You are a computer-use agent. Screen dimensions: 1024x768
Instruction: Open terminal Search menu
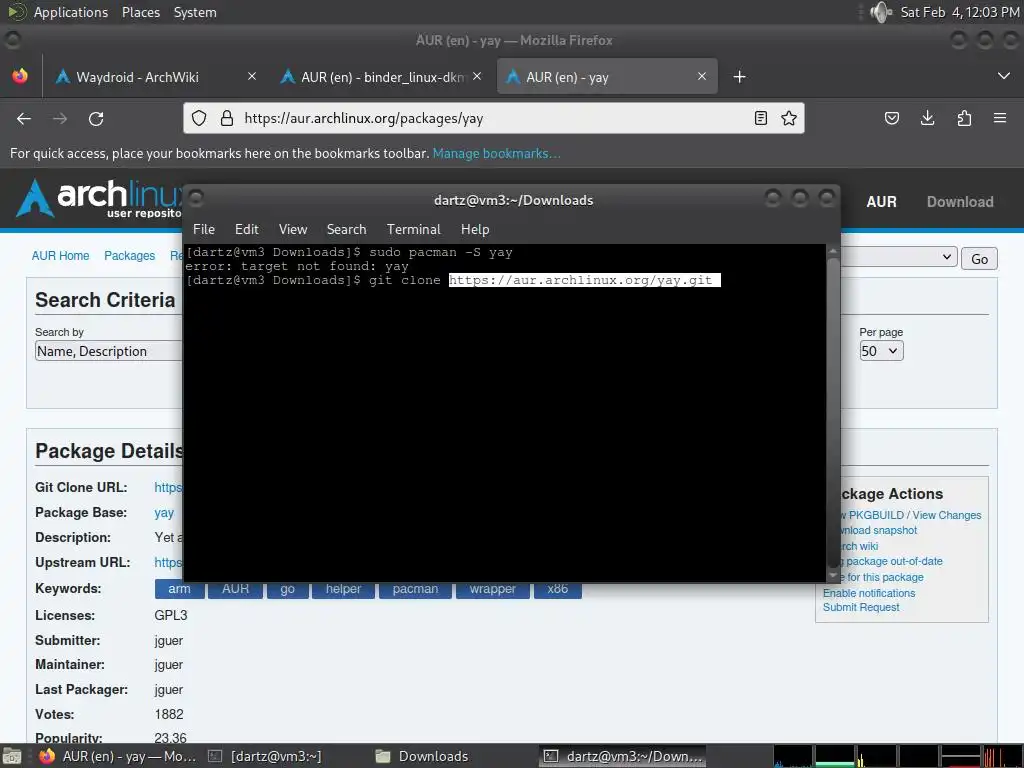click(346, 229)
